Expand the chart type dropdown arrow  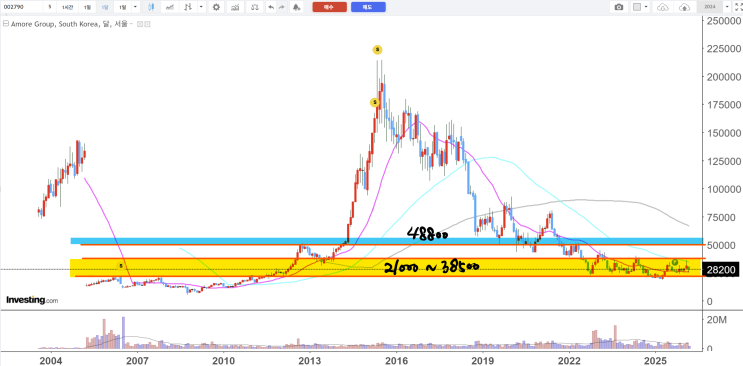(202, 7)
